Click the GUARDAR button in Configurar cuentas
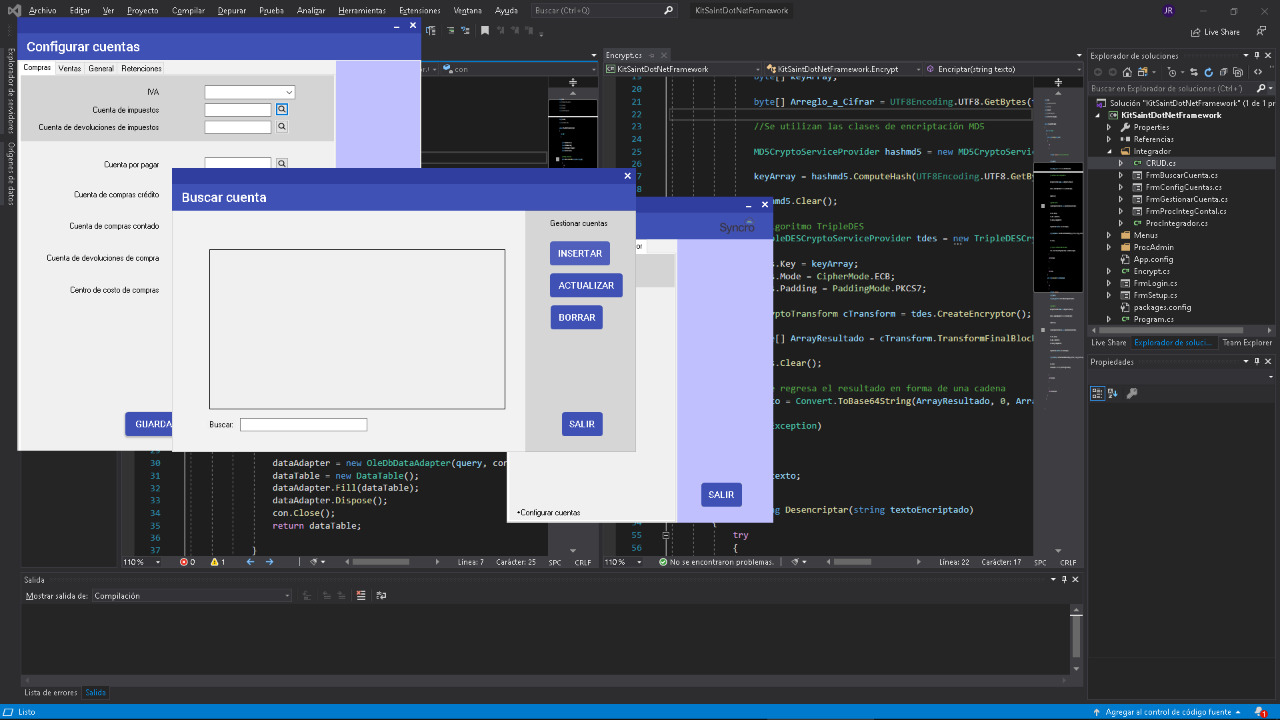The height and width of the screenshot is (720, 1280). pyautogui.click(x=151, y=423)
